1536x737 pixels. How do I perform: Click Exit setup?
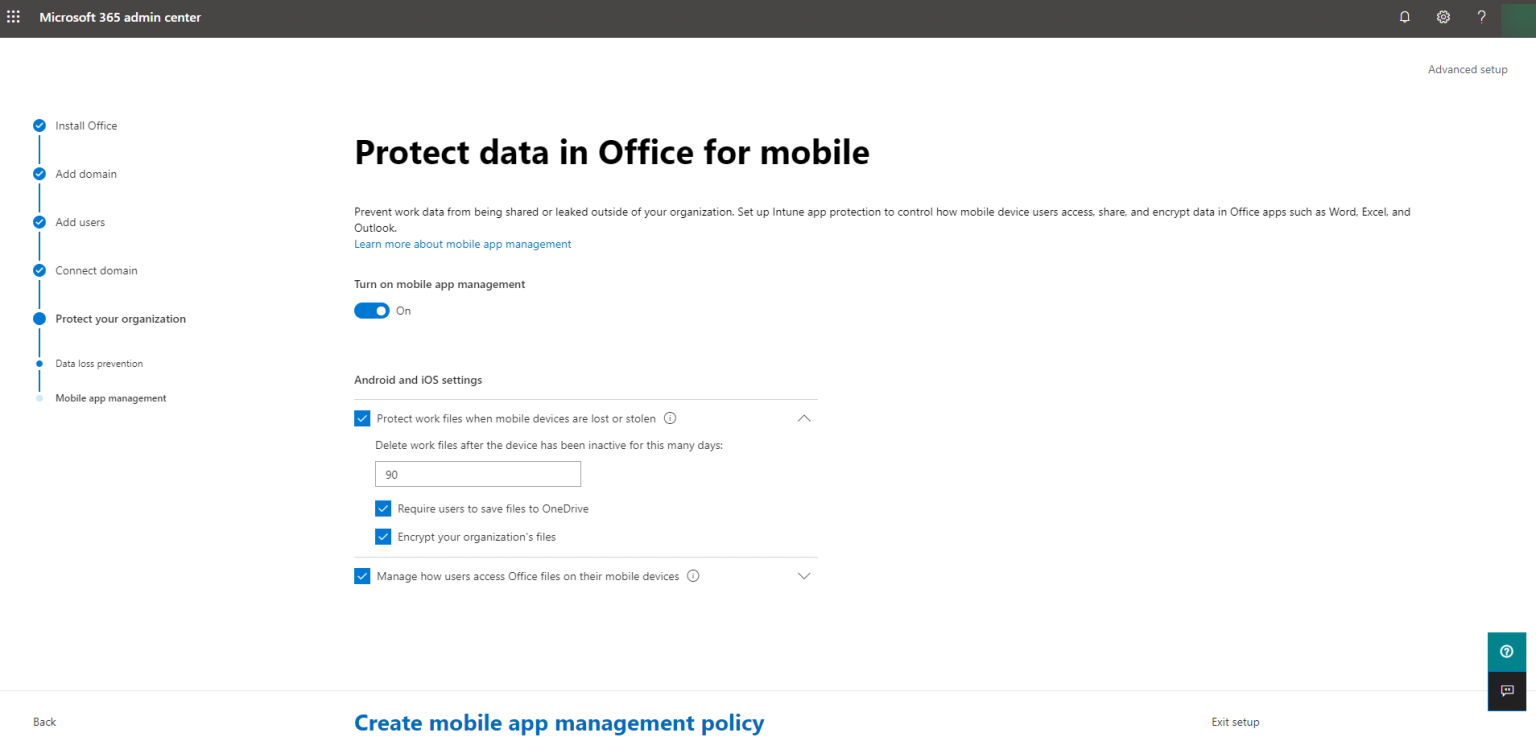click(x=1235, y=722)
